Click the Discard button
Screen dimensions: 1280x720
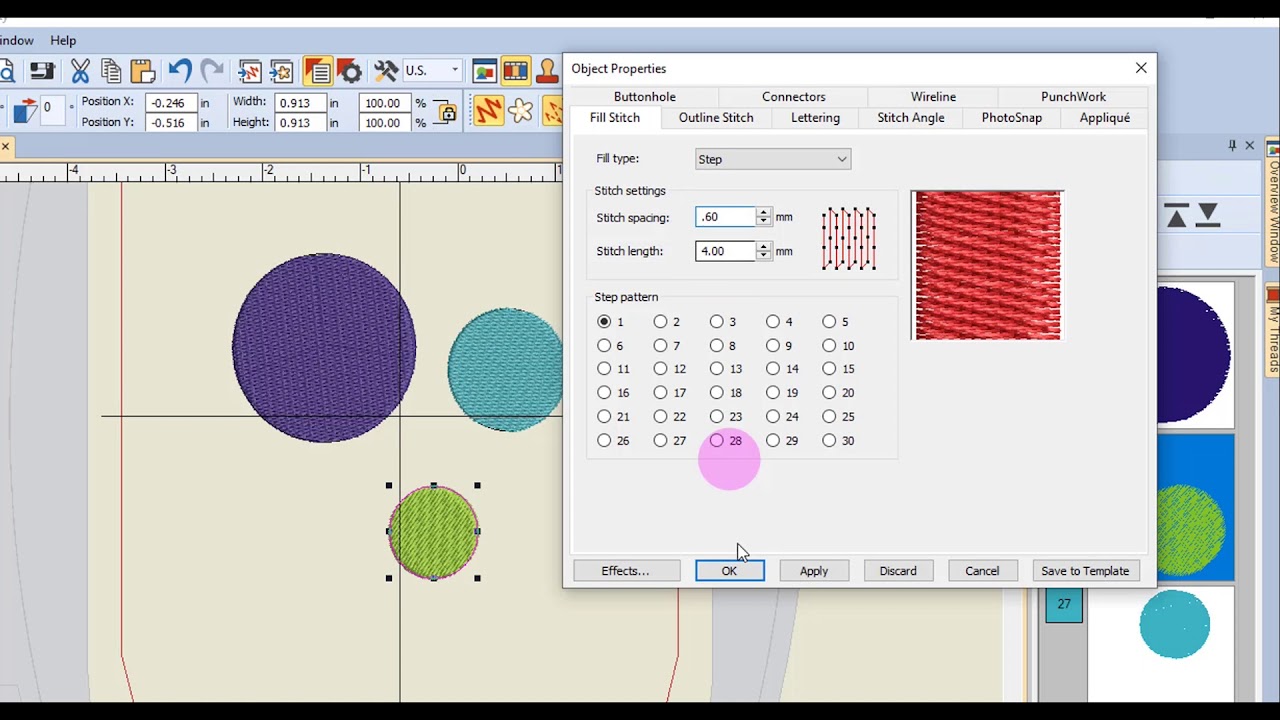click(x=898, y=571)
